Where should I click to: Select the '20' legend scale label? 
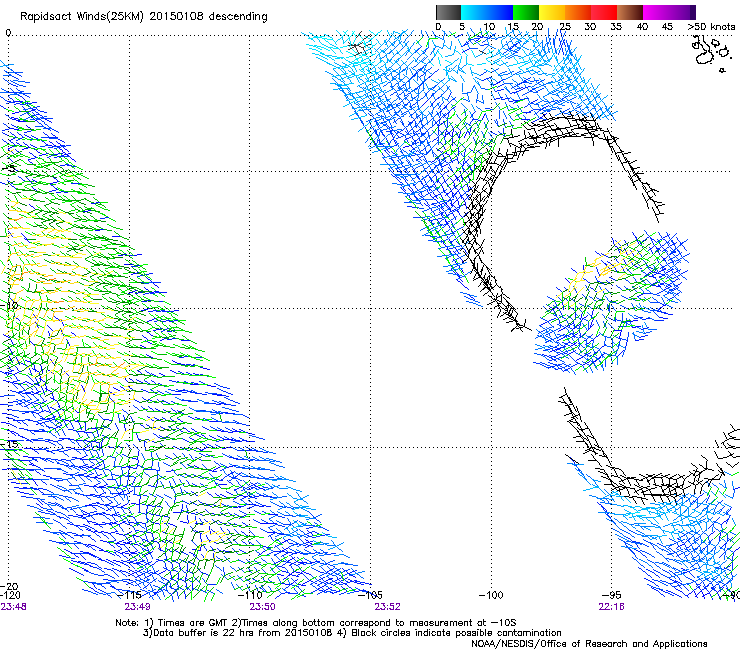tap(537, 27)
